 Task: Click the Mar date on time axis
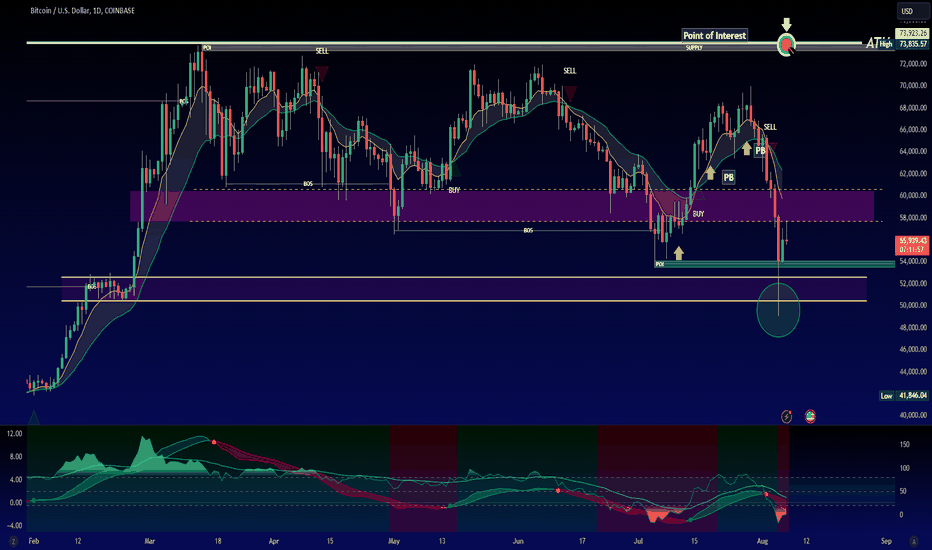pyautogui.click(x=149, y=541)
